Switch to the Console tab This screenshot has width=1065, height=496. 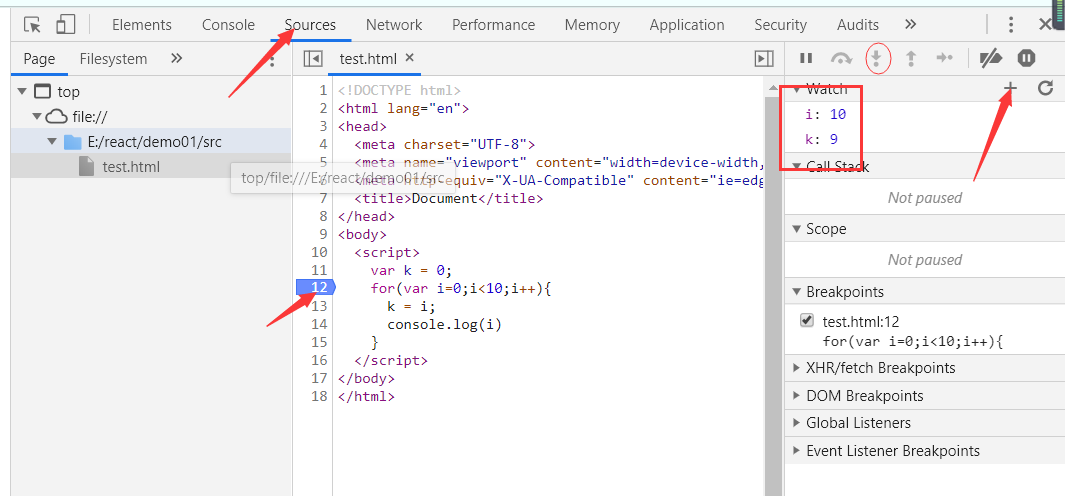(x=228, y=25)
